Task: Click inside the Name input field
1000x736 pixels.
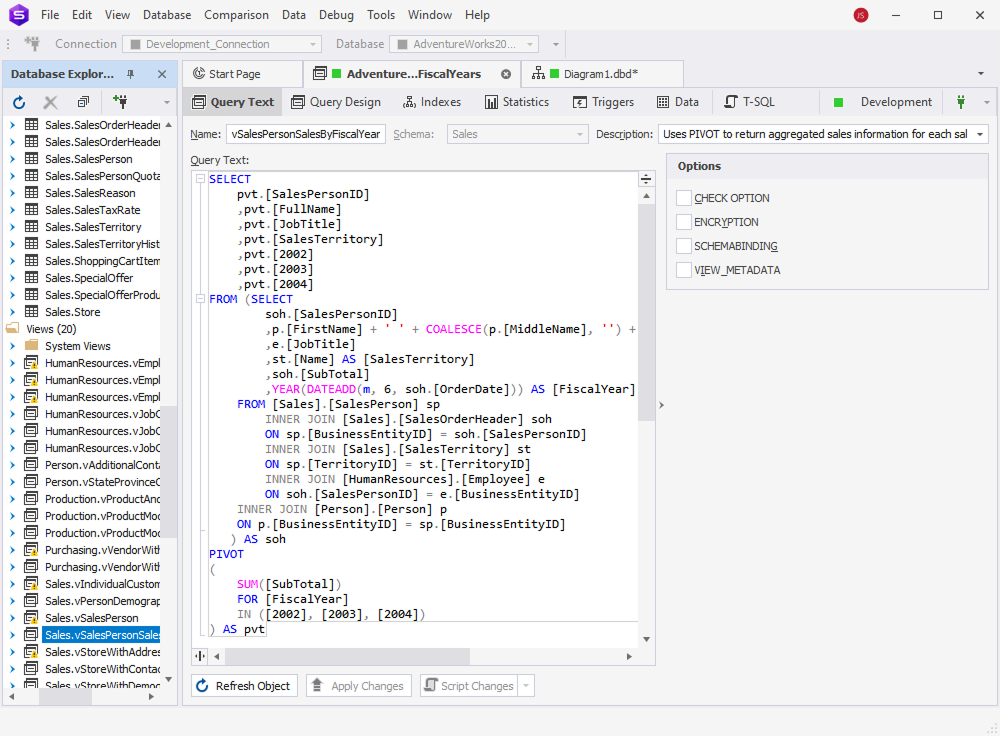Action: coord(305,132)
